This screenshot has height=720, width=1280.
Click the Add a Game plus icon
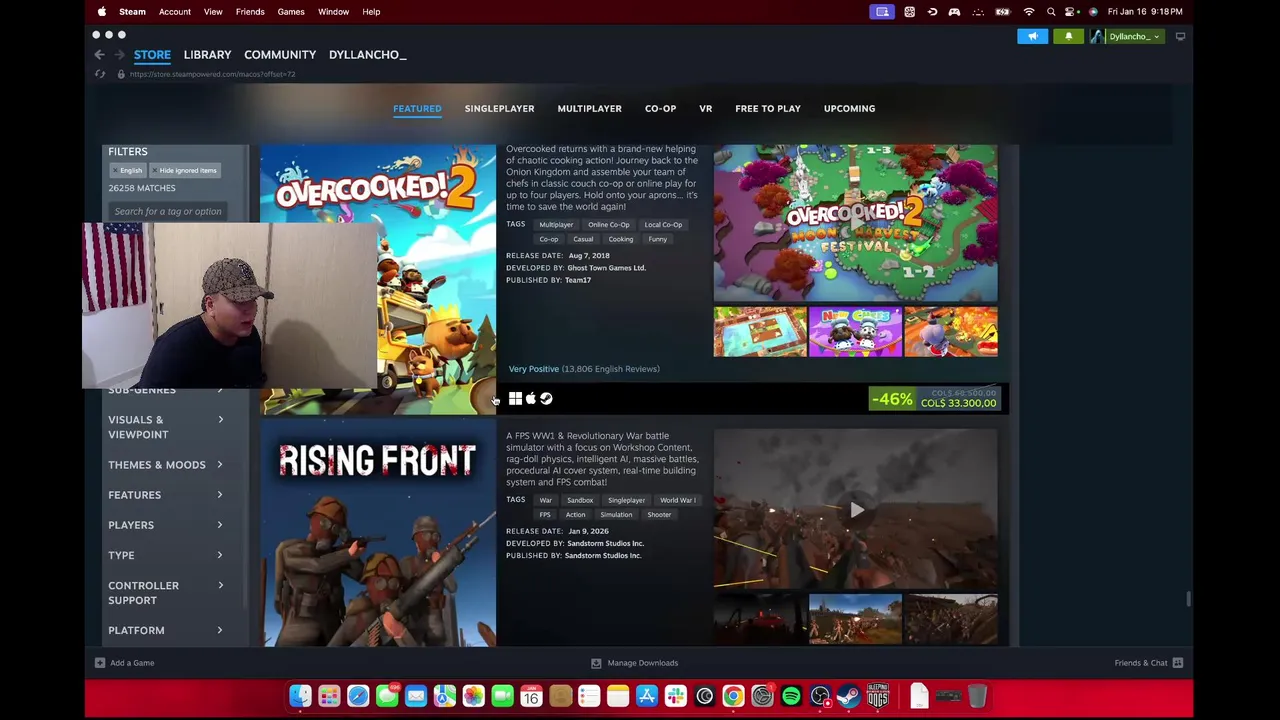(x=99, y=663)
